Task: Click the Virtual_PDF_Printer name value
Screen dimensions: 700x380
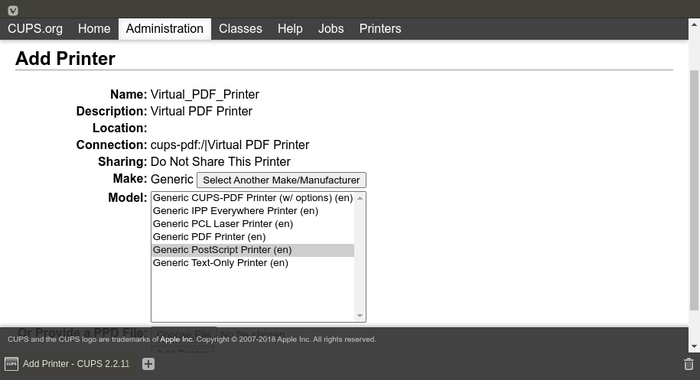Action: 205,95
